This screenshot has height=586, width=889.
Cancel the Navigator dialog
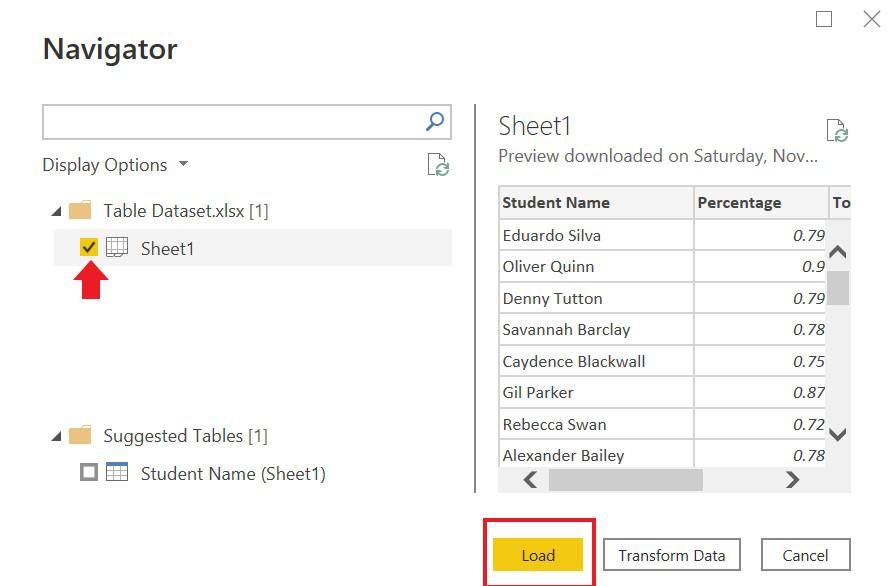pos(805,555)
